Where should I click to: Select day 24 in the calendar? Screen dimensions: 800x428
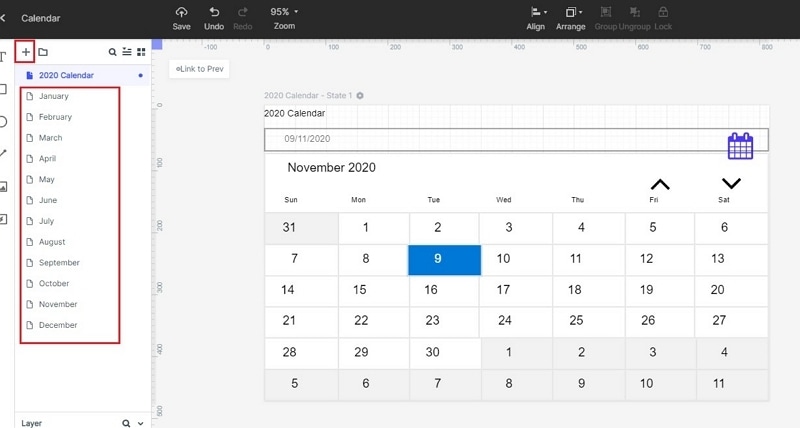[x=516, y=321]
